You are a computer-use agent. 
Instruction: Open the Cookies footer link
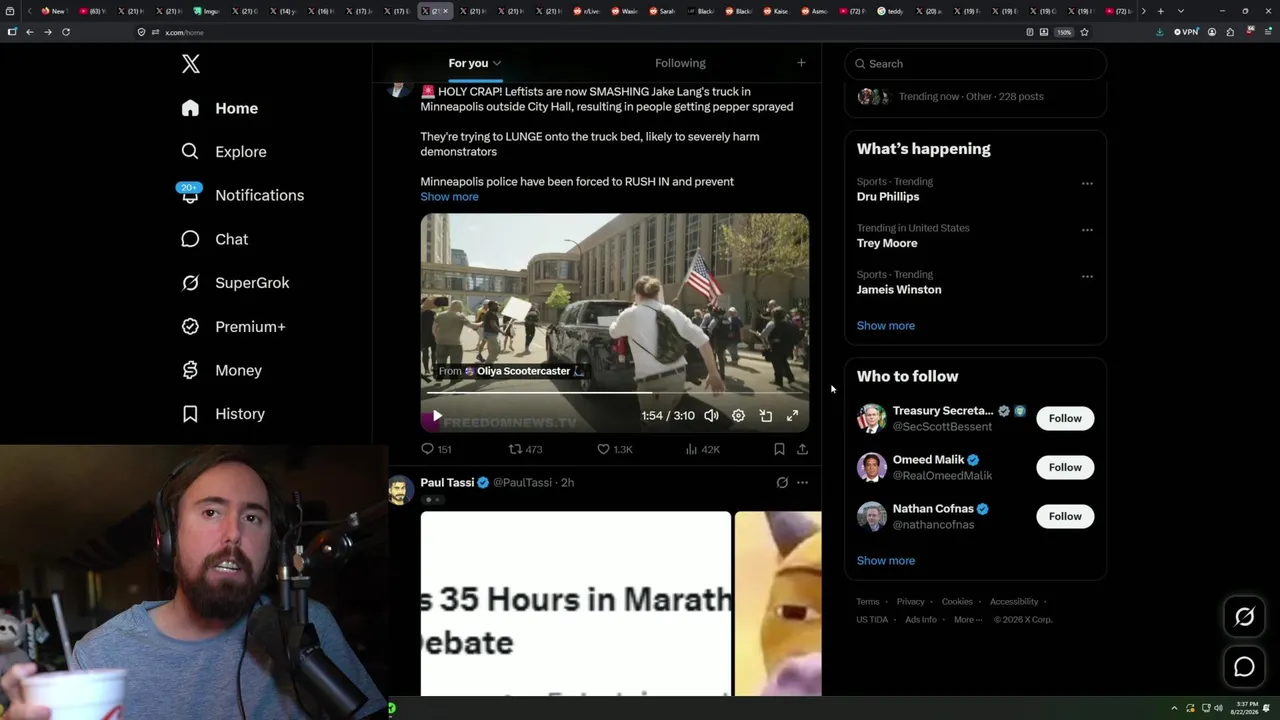click(957, 602)
